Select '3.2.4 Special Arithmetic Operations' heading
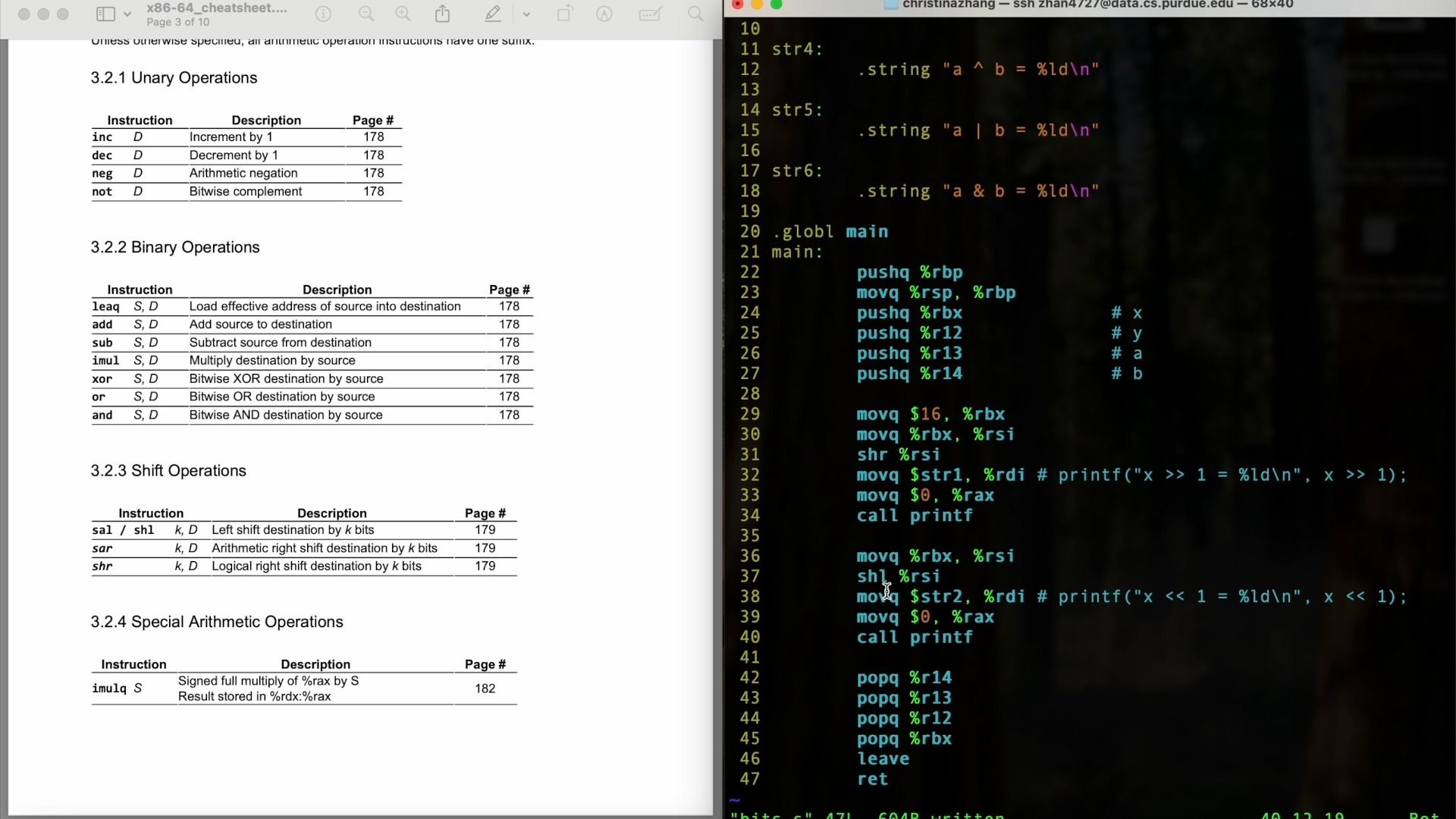The width and height of the screenshot is (1456, 819). pyautogui.click(x=217, y=622)
